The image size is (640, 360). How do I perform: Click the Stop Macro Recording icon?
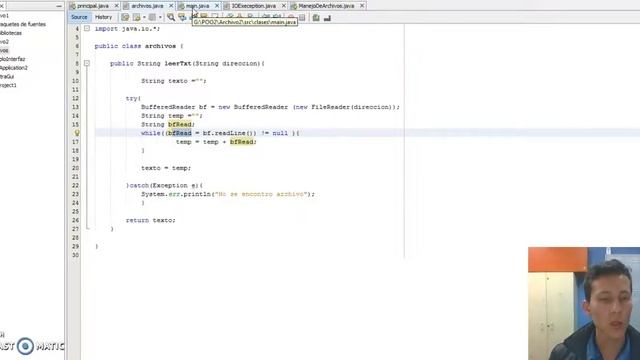302,17
